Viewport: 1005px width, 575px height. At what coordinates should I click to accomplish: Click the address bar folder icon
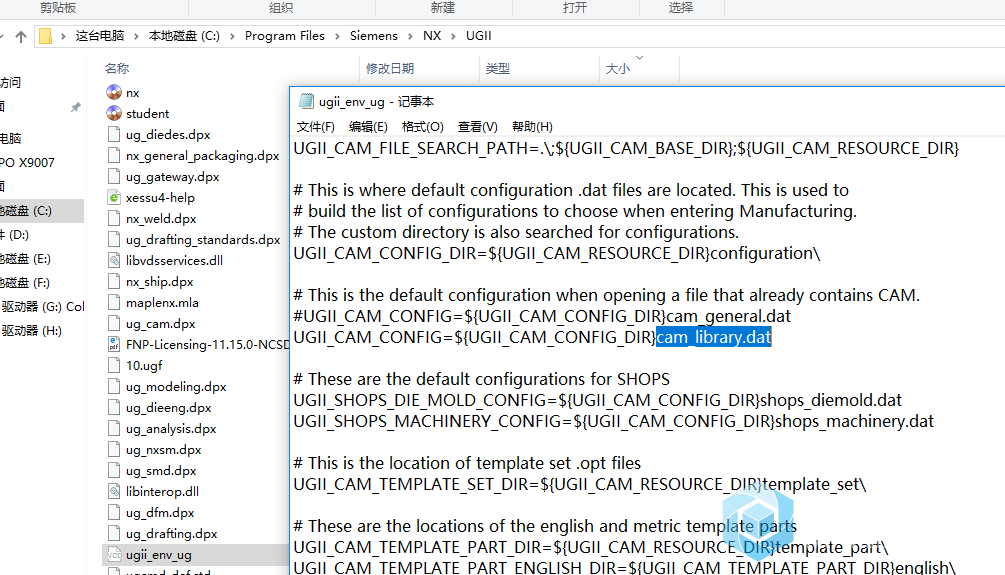[x=46, y=36]
